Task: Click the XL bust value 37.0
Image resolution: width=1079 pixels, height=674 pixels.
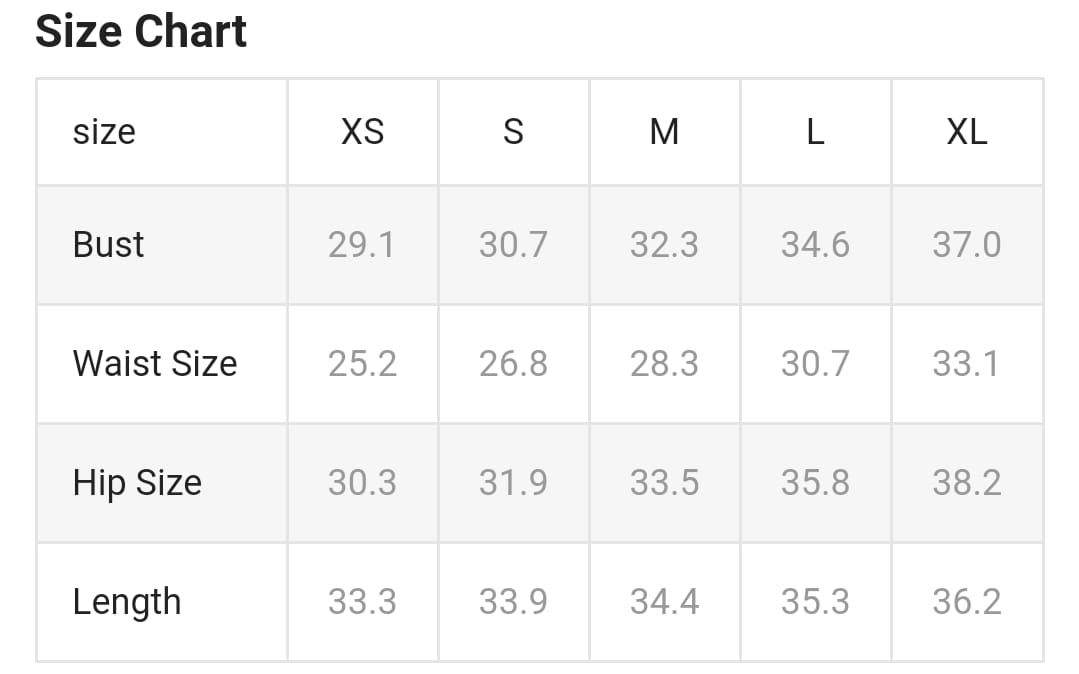Action: click(x=966, y=244)
